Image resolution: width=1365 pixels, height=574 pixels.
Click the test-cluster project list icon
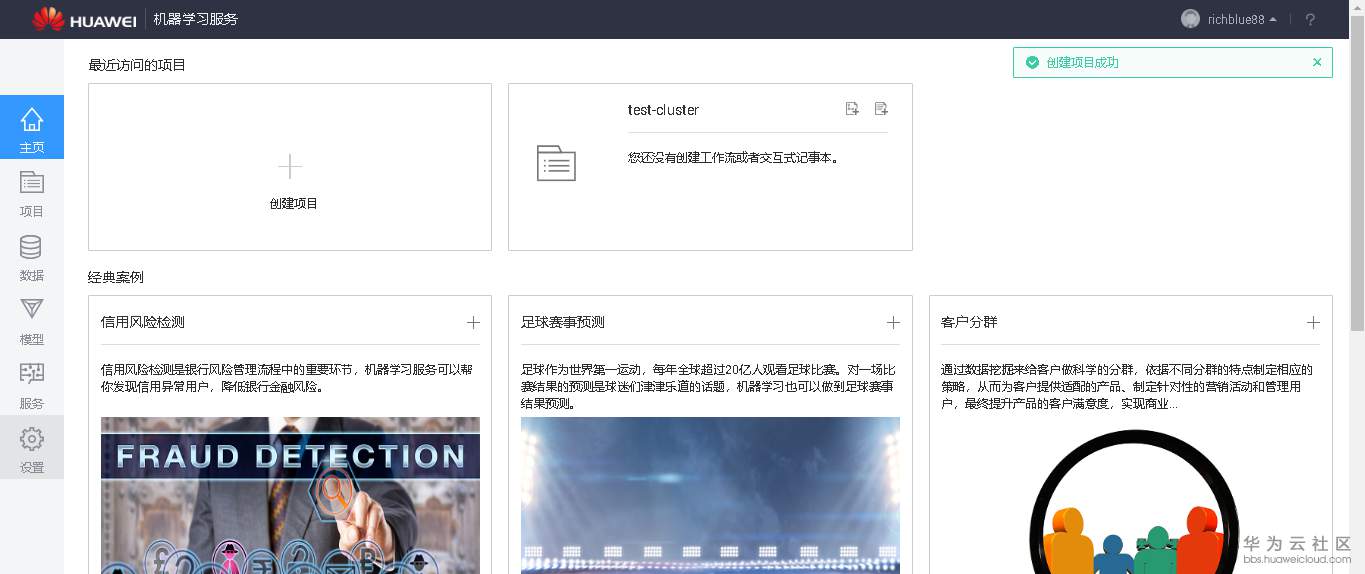(556, 163)
